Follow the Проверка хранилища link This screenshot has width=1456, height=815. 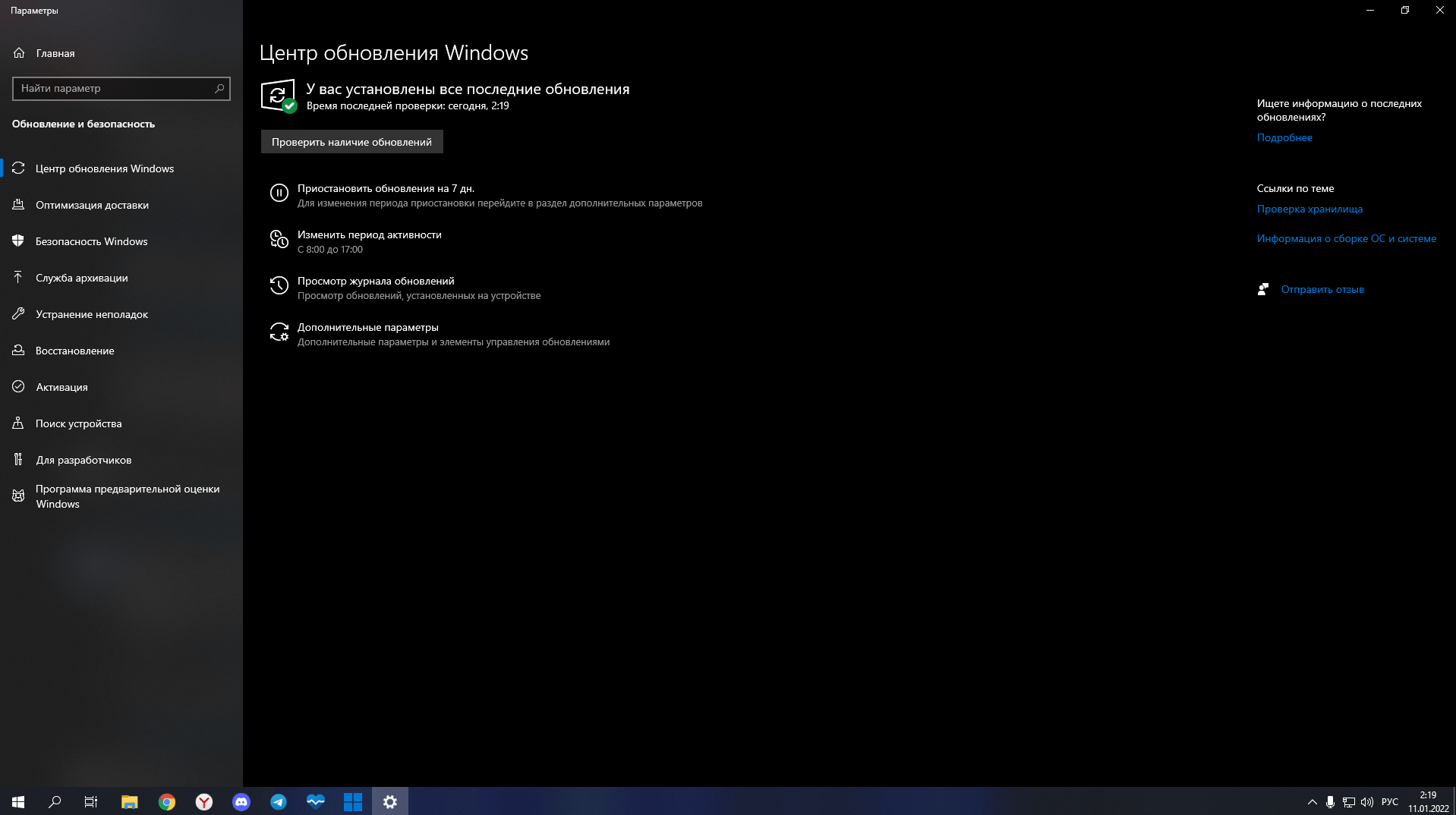[1309, 209]
